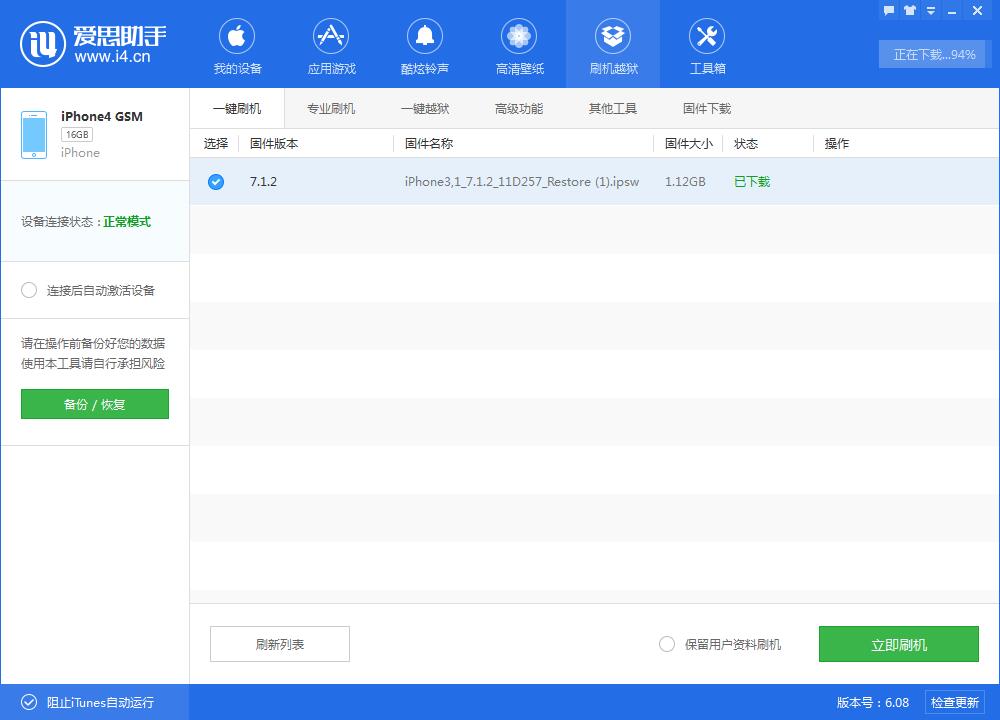The width and height of the screenshot is (1000, 720).
Task: Switch to the 固件下载 tab
Action: tap(705, 107)
